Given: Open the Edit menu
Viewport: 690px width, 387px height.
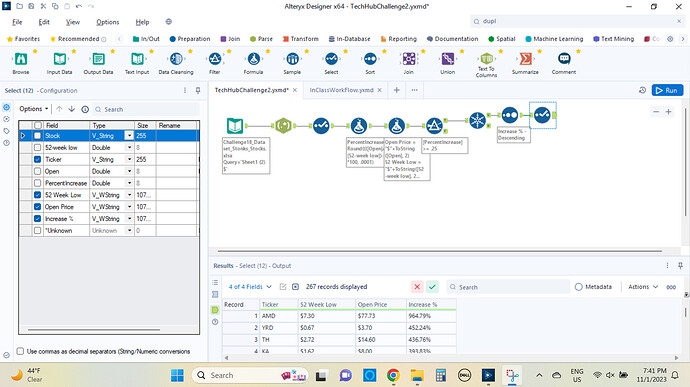Looking at the screenshot, I should (44, 22).
